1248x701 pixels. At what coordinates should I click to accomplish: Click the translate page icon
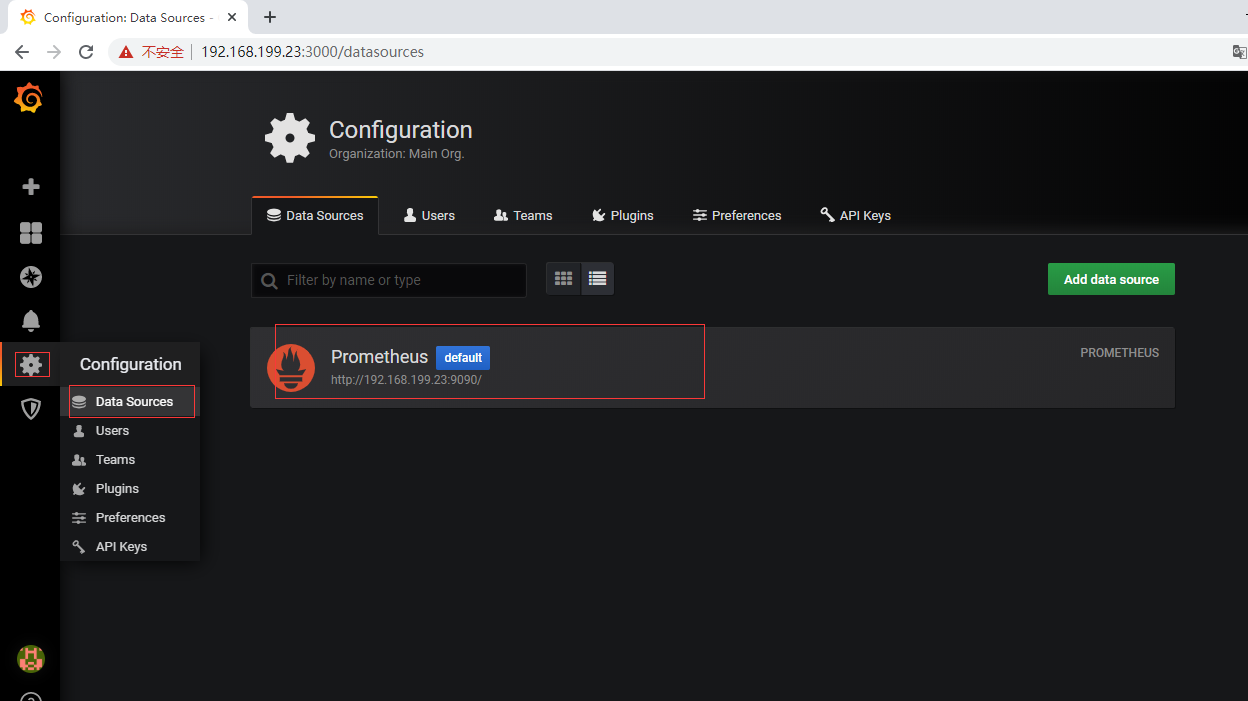point(1239,52)
